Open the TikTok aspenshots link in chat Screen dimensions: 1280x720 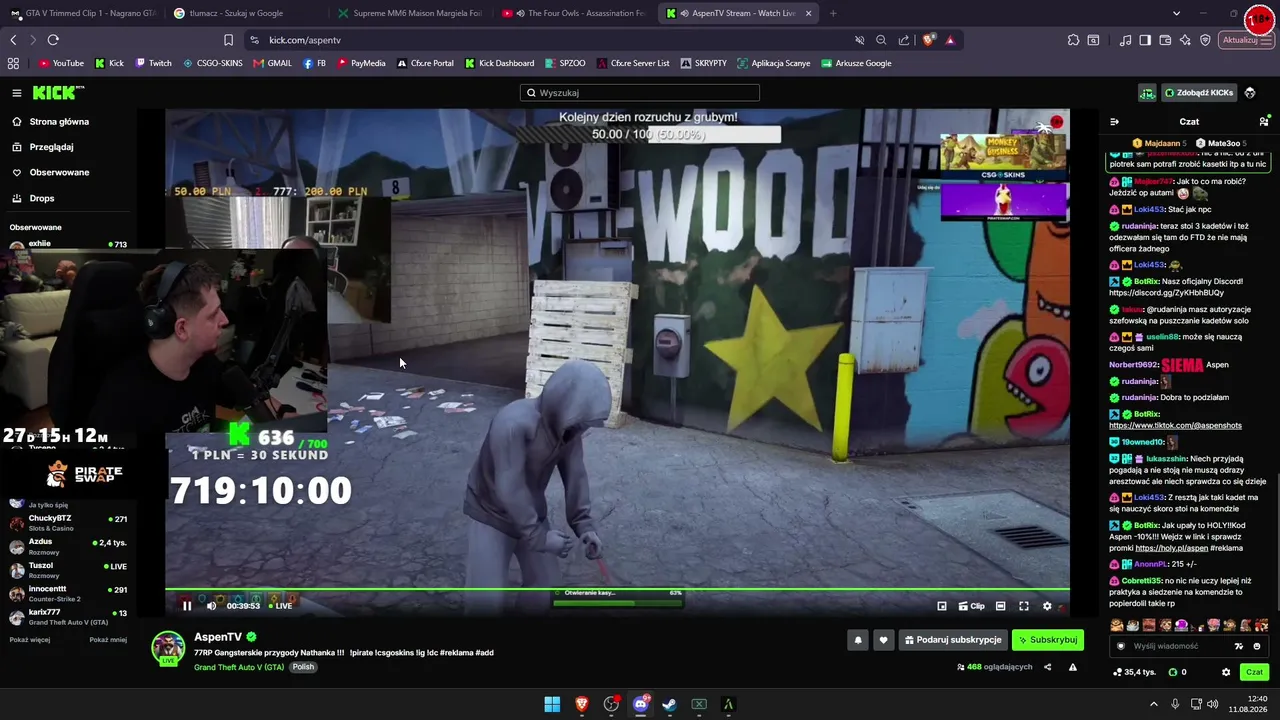pos(1175,426)
